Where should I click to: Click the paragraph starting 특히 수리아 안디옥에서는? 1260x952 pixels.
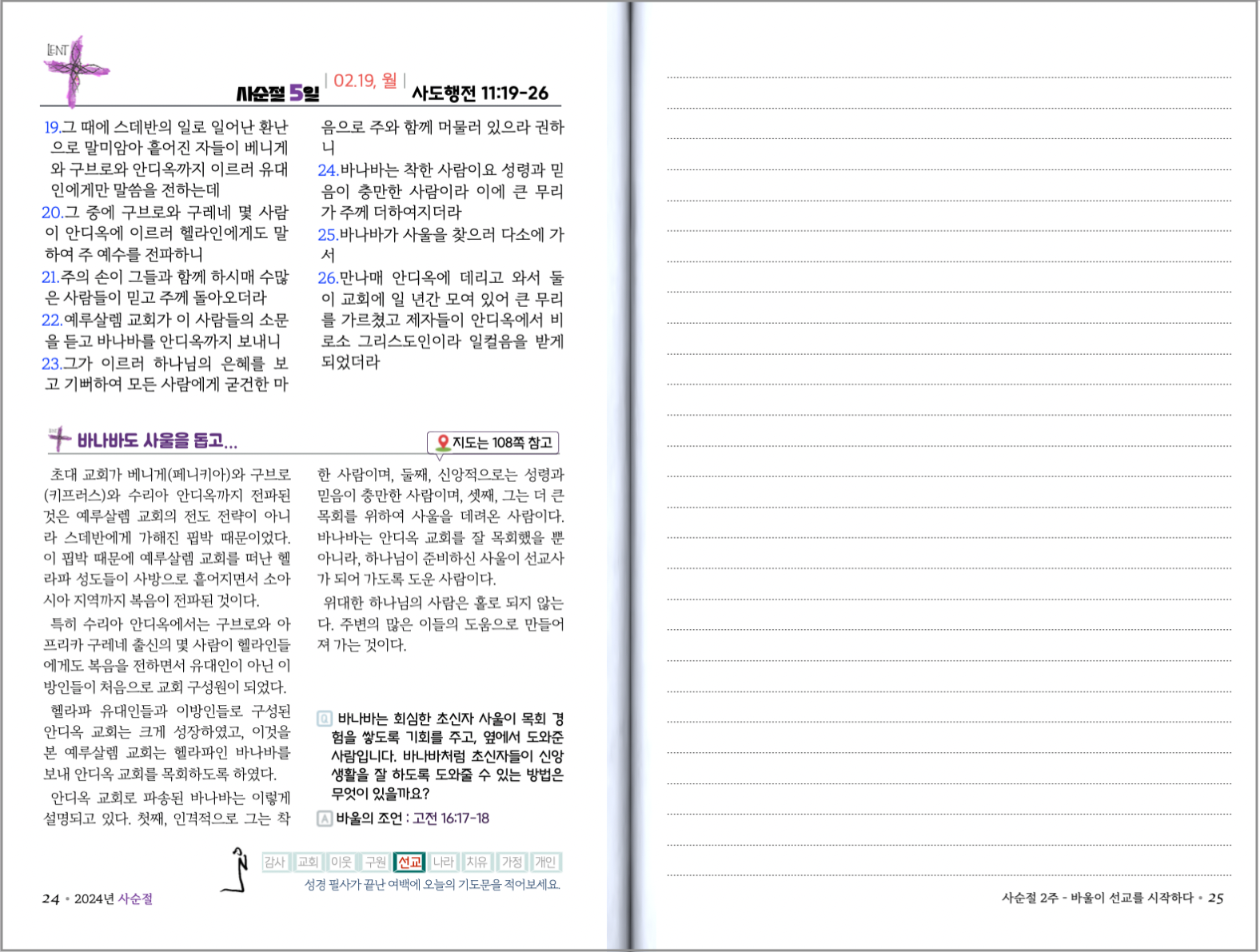click(167, 655)
